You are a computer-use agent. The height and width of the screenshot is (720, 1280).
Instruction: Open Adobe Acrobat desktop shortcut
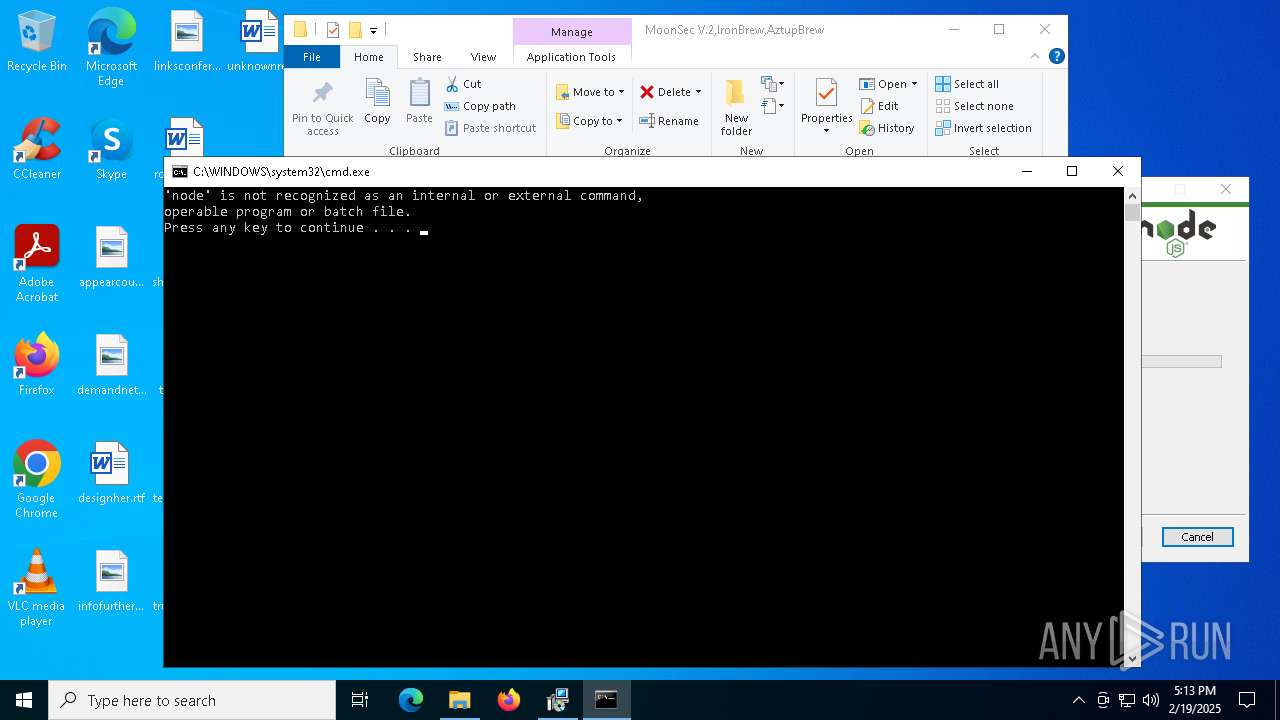(x=37, y=264)
